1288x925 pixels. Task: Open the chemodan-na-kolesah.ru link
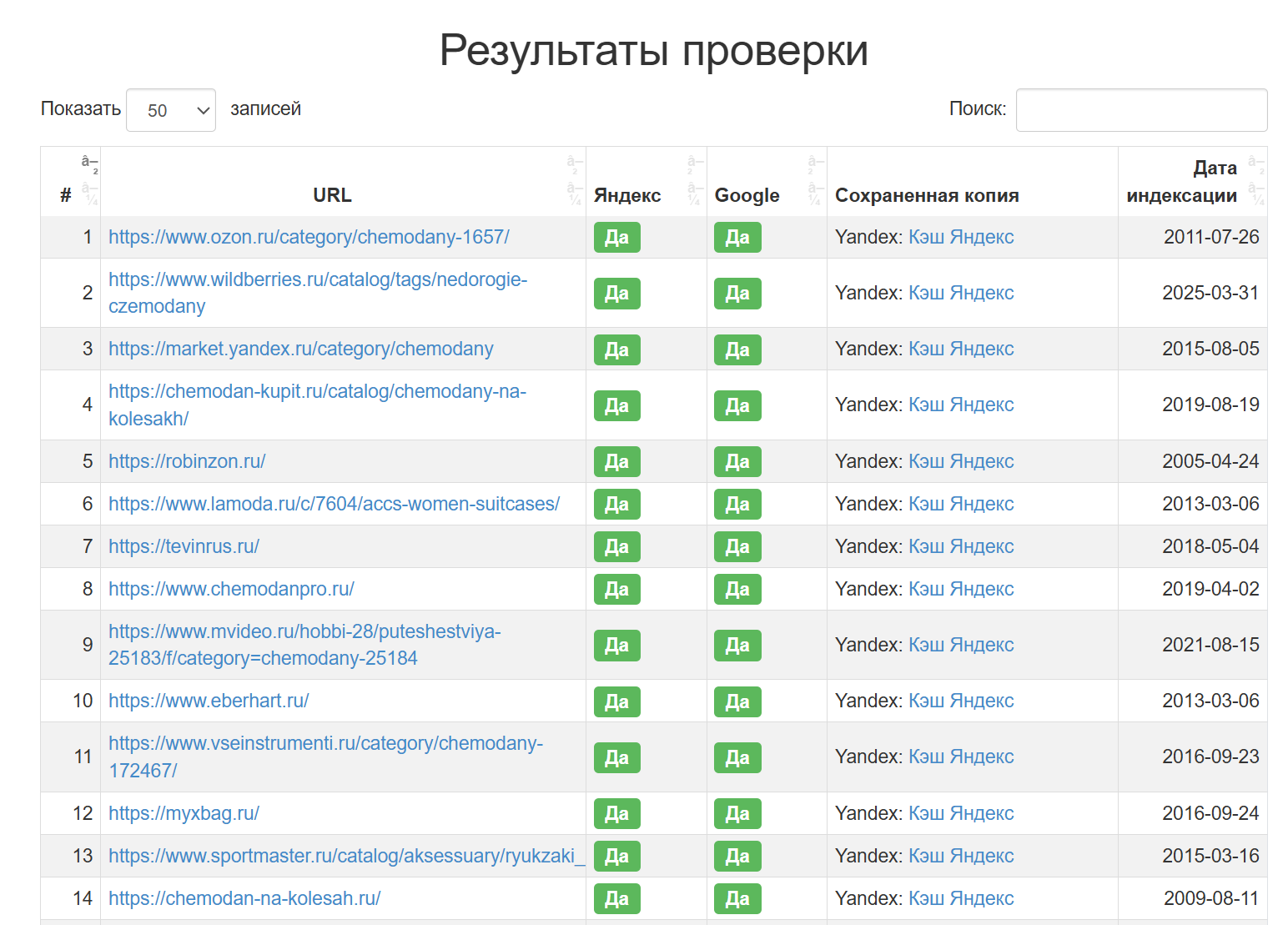[x=244, y=898]
